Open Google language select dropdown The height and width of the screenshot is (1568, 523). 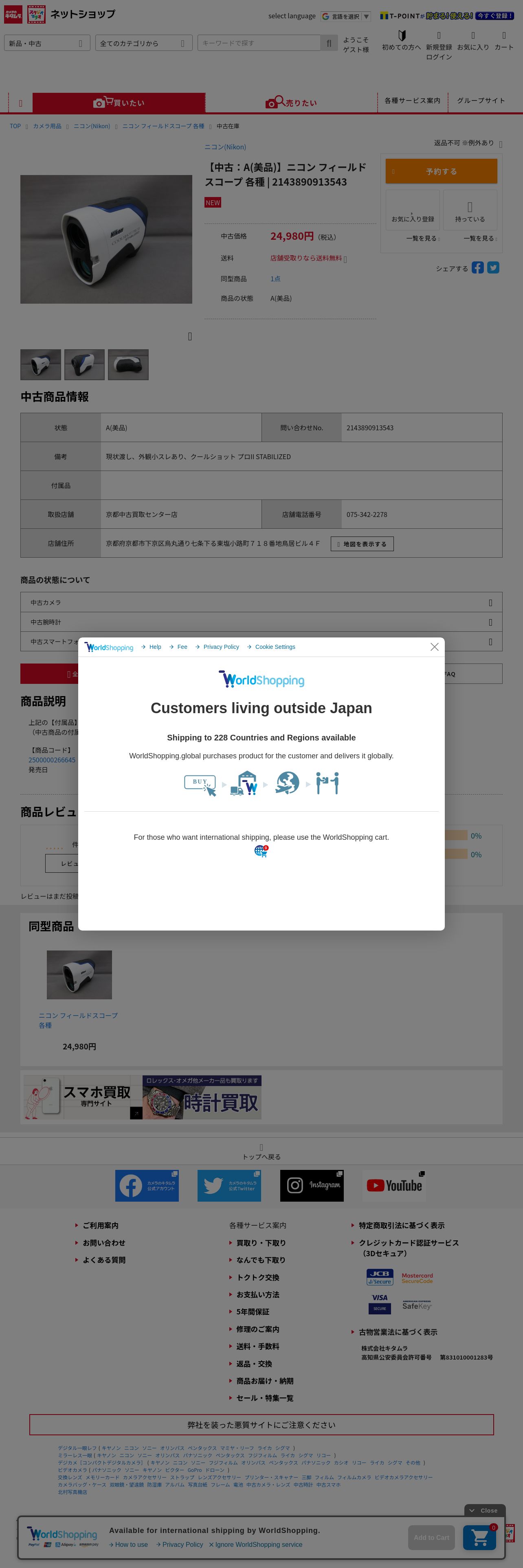coord(346,16)
